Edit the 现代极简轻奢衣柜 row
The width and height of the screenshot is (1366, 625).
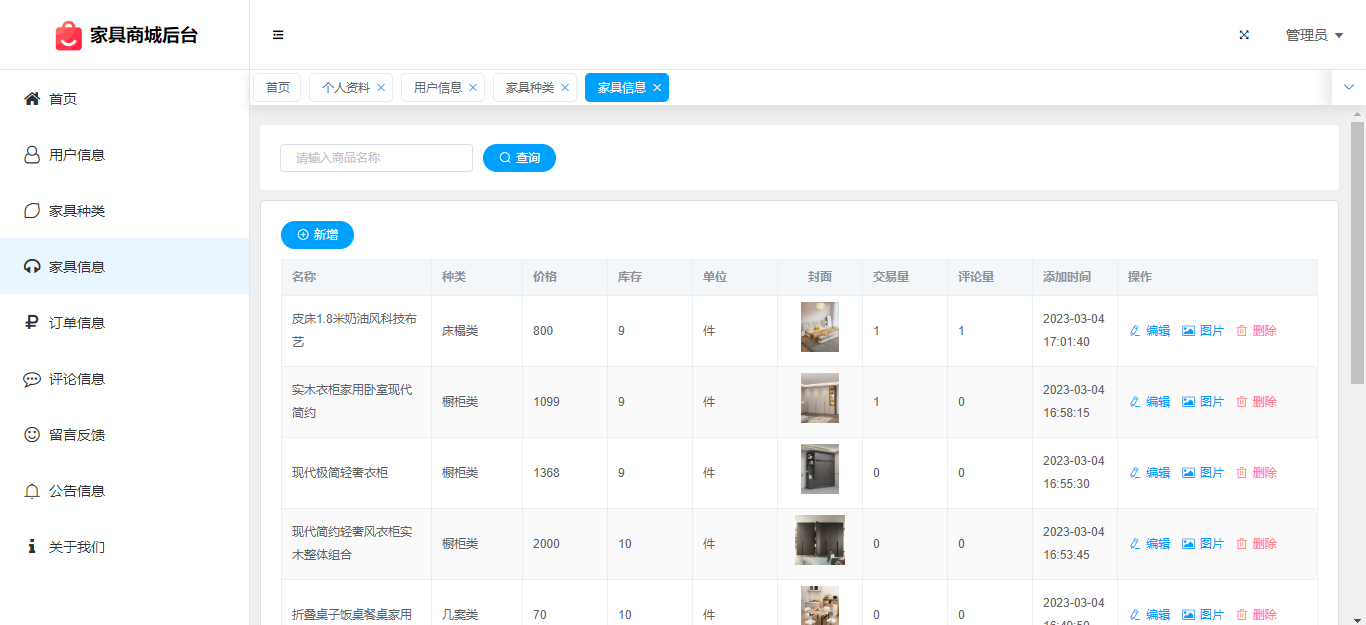point(1149,473)
